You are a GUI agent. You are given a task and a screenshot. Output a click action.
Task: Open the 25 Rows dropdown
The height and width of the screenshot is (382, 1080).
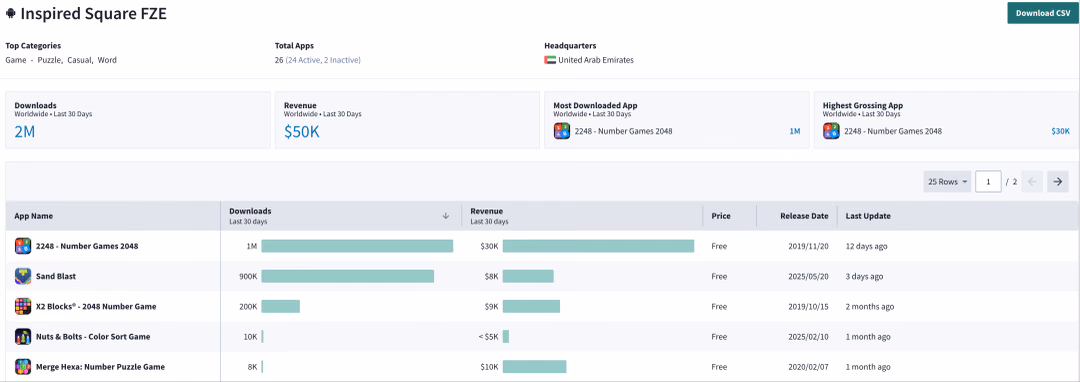946,182
